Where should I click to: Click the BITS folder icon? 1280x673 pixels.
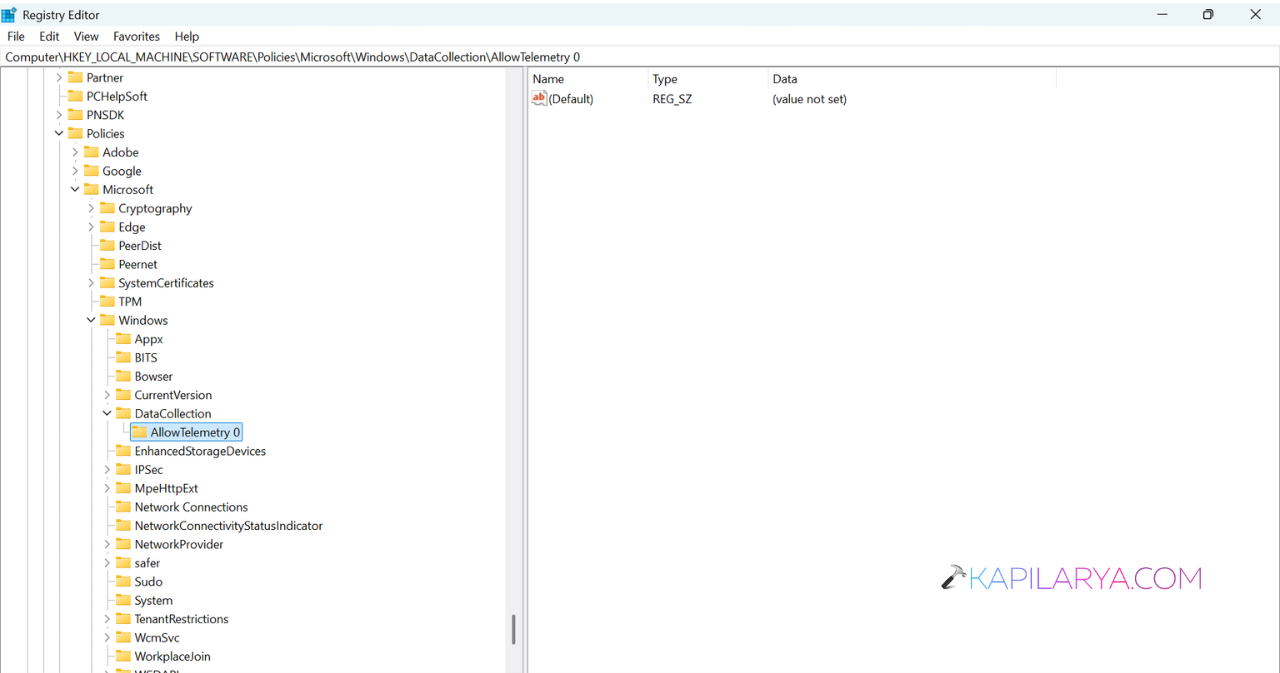(x=123, y=357)
